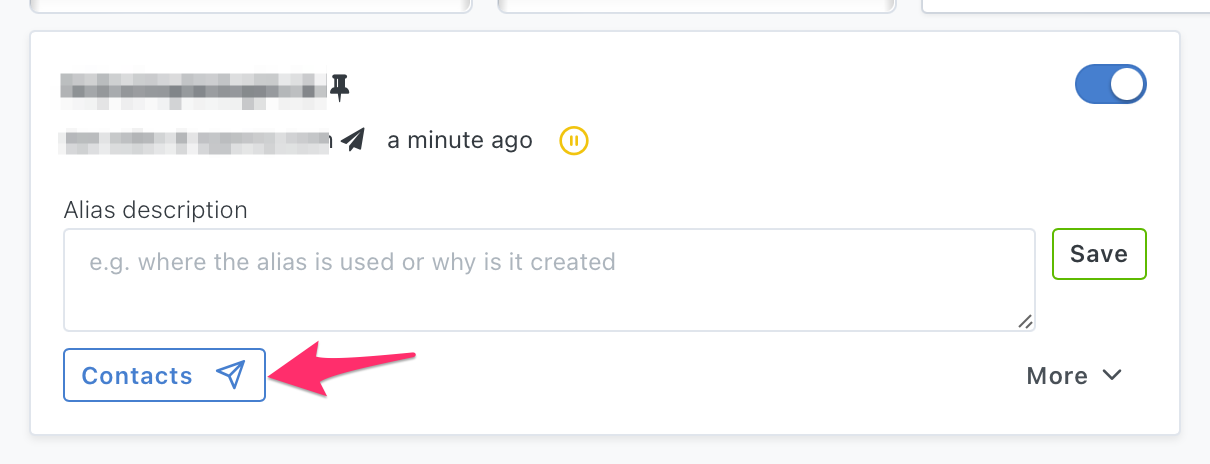The width and height of the screenshot is (1210, 464).
Task: Click the solid paper plane icon
Action: 352,140
